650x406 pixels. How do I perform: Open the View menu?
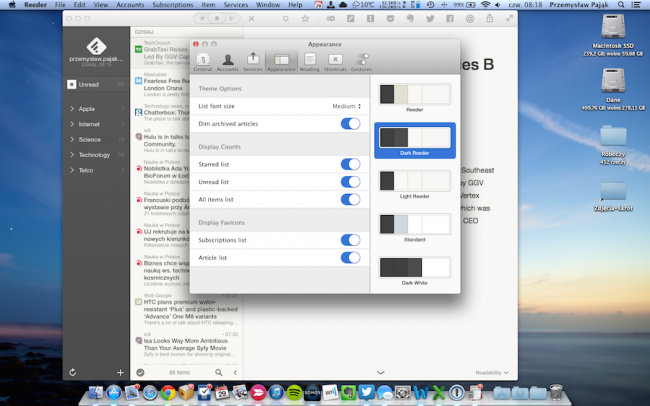pos(100,5)
